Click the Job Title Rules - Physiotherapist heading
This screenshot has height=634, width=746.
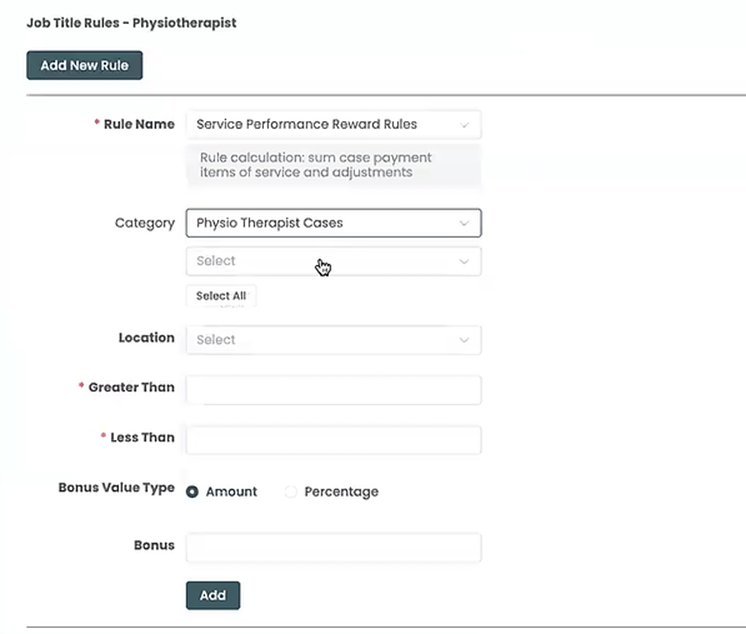[x=131, y=22]
